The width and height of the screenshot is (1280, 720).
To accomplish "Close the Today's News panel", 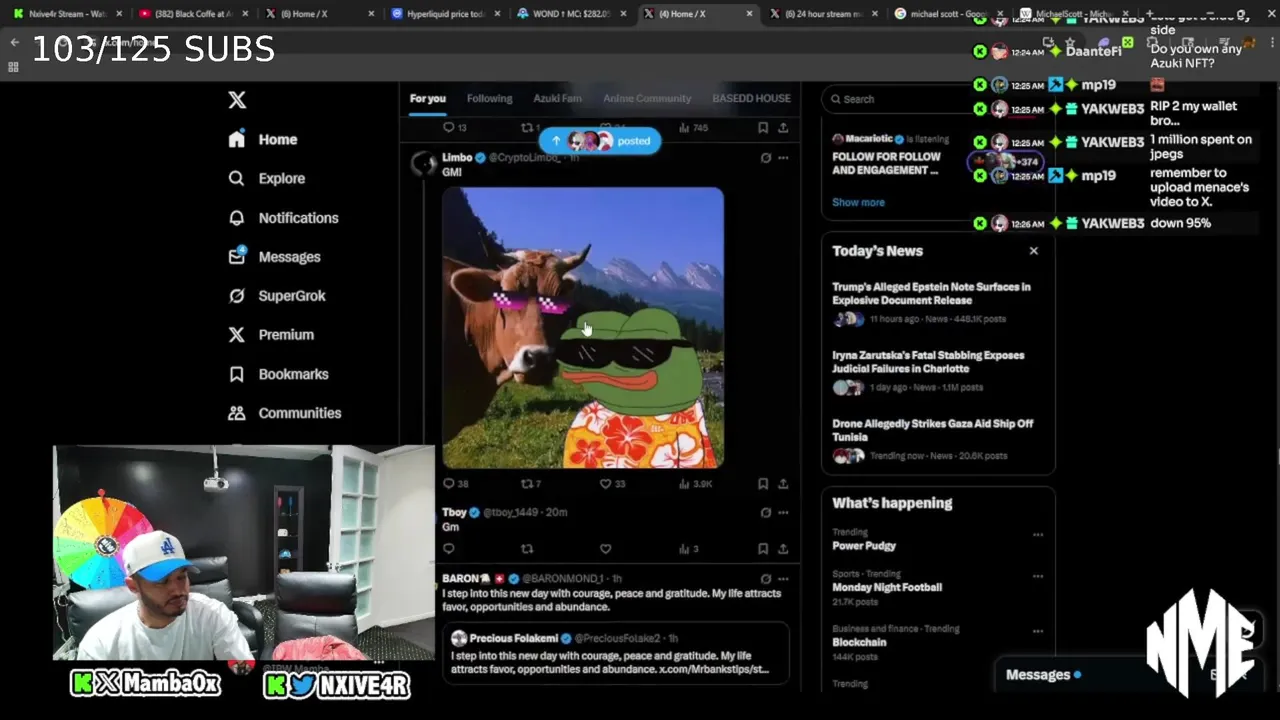I will tap(1034, 251).
